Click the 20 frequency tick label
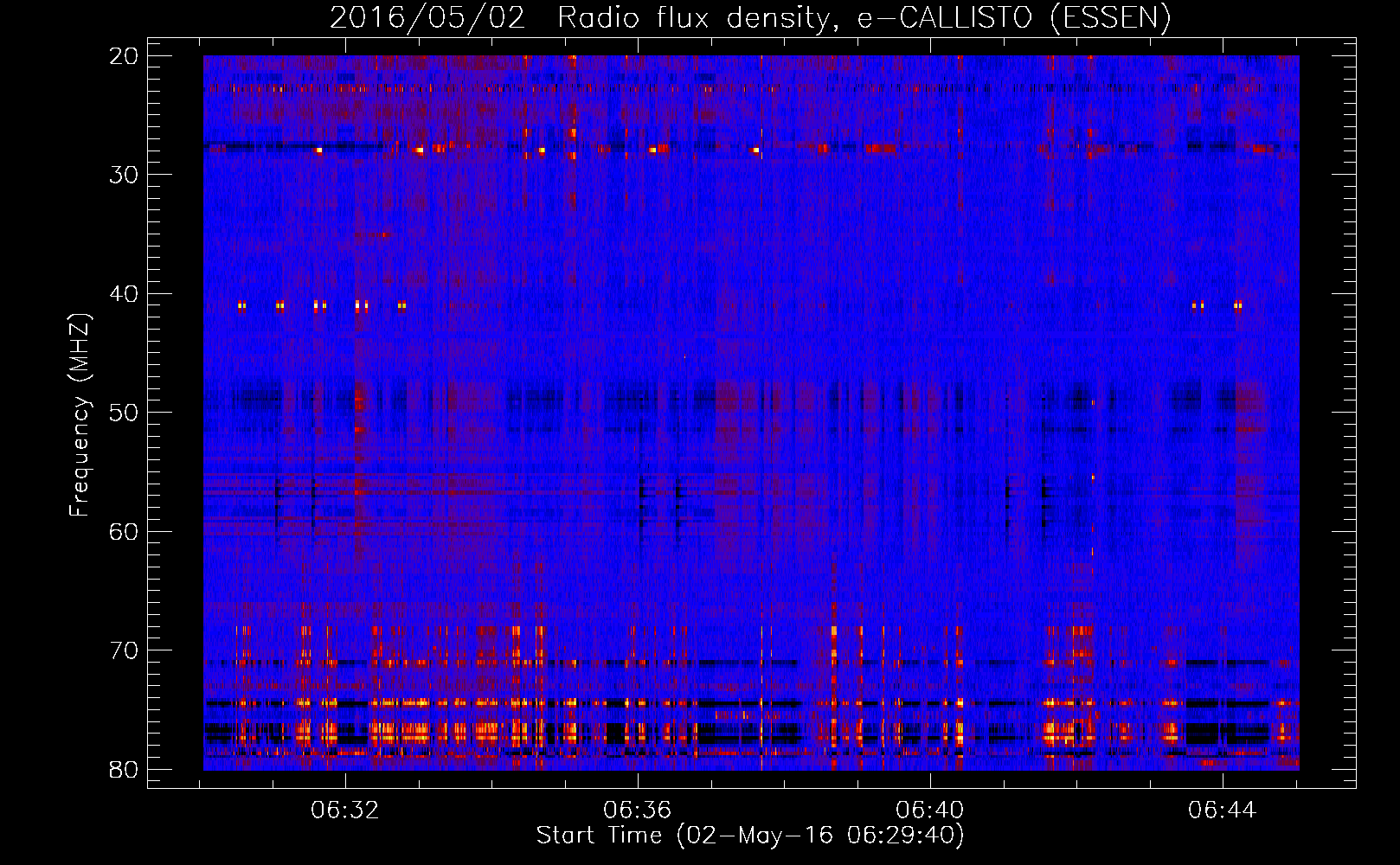This screenshot has height=865, width=1400. (125, 56)
